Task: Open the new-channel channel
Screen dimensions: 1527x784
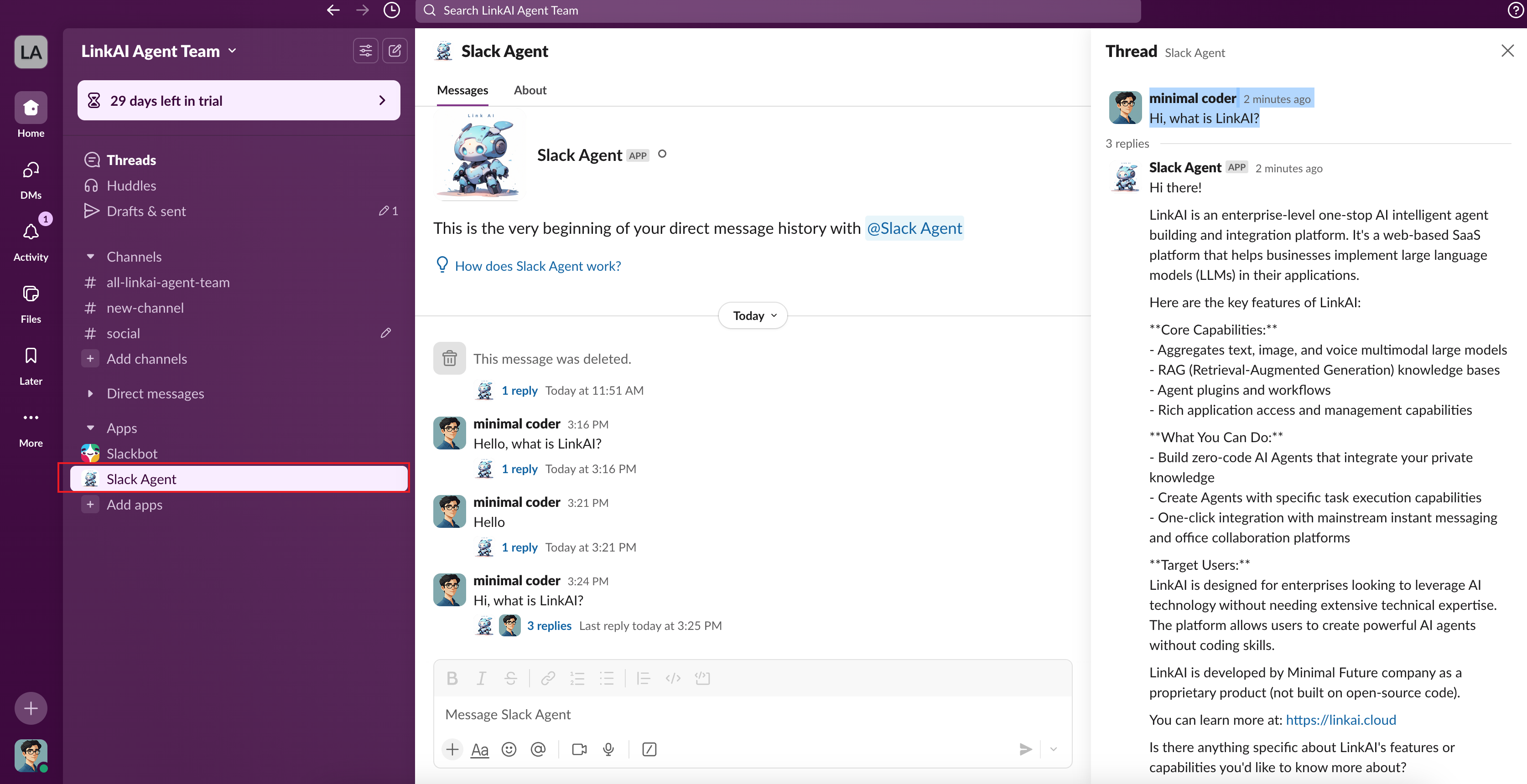Action: tap(239, 308)
